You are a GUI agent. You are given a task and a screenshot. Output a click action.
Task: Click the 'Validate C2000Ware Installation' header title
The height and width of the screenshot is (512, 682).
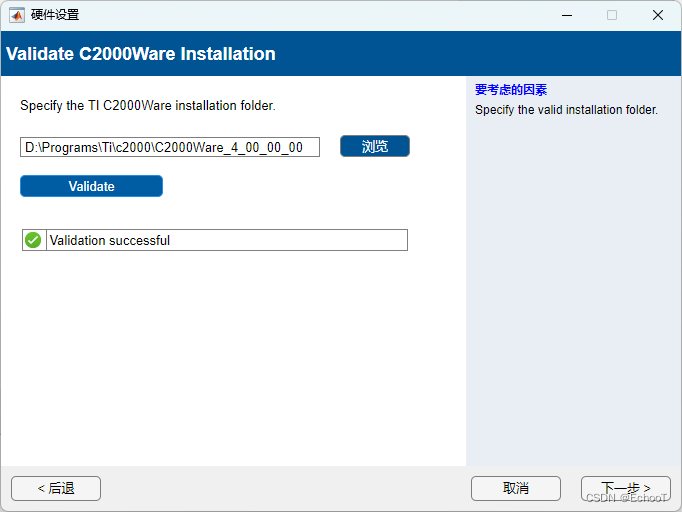[141, 54]
